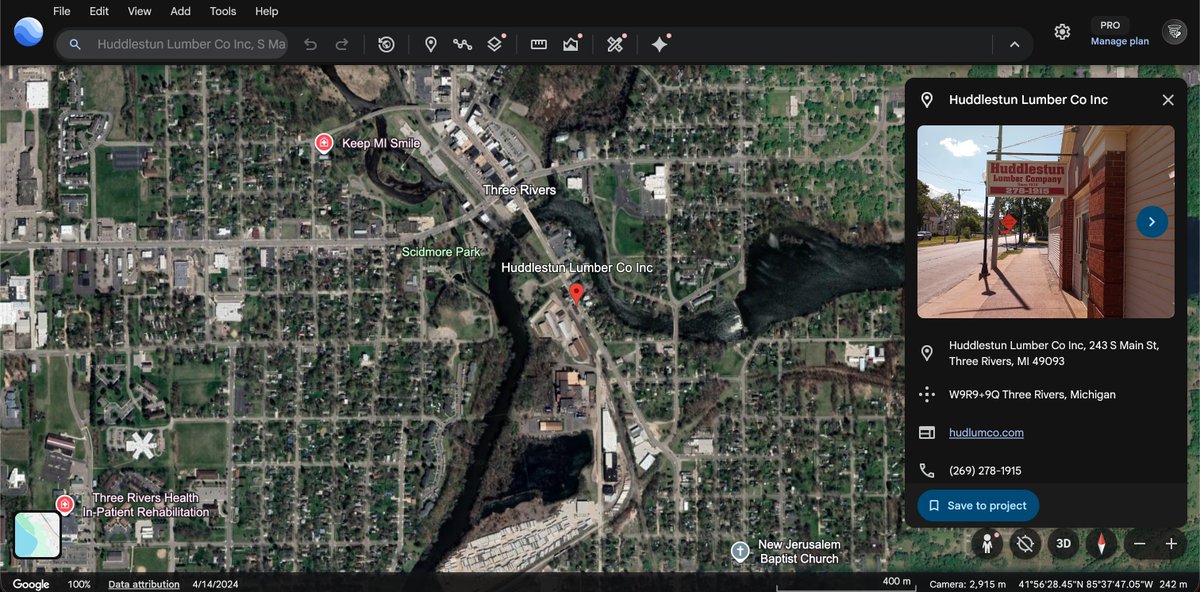The height and width of the screenshot is (592, 1200).
Task: Open the View menu
Action: click(140, 11)
